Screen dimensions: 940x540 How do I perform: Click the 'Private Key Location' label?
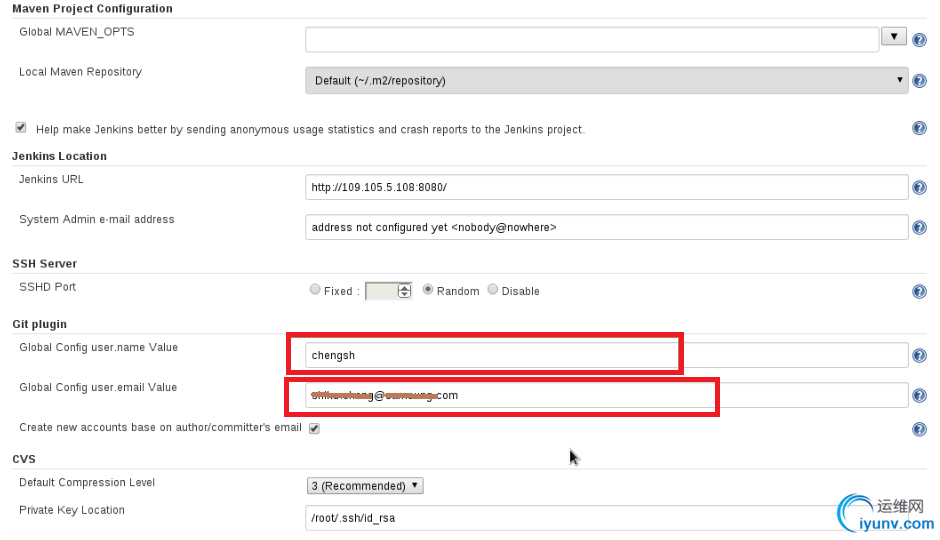click(72, 510)
